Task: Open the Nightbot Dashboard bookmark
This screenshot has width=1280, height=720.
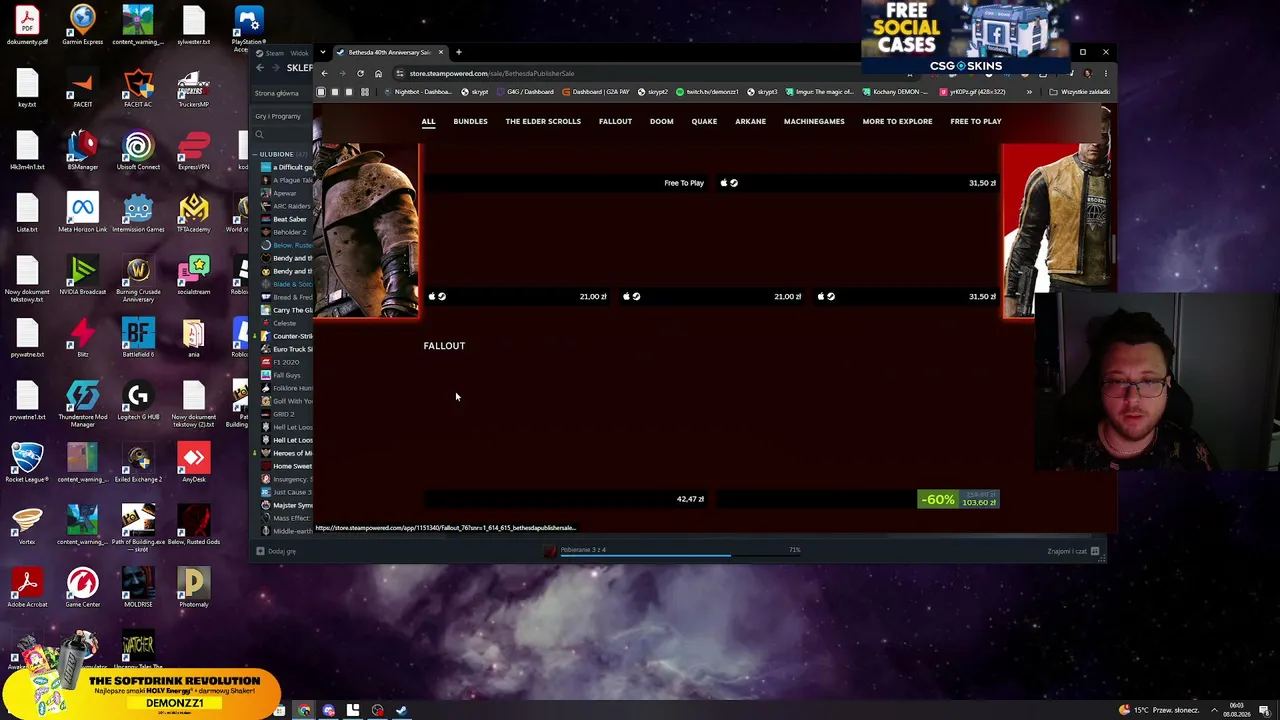Action: pyautogui.click(x=419, y=92)
